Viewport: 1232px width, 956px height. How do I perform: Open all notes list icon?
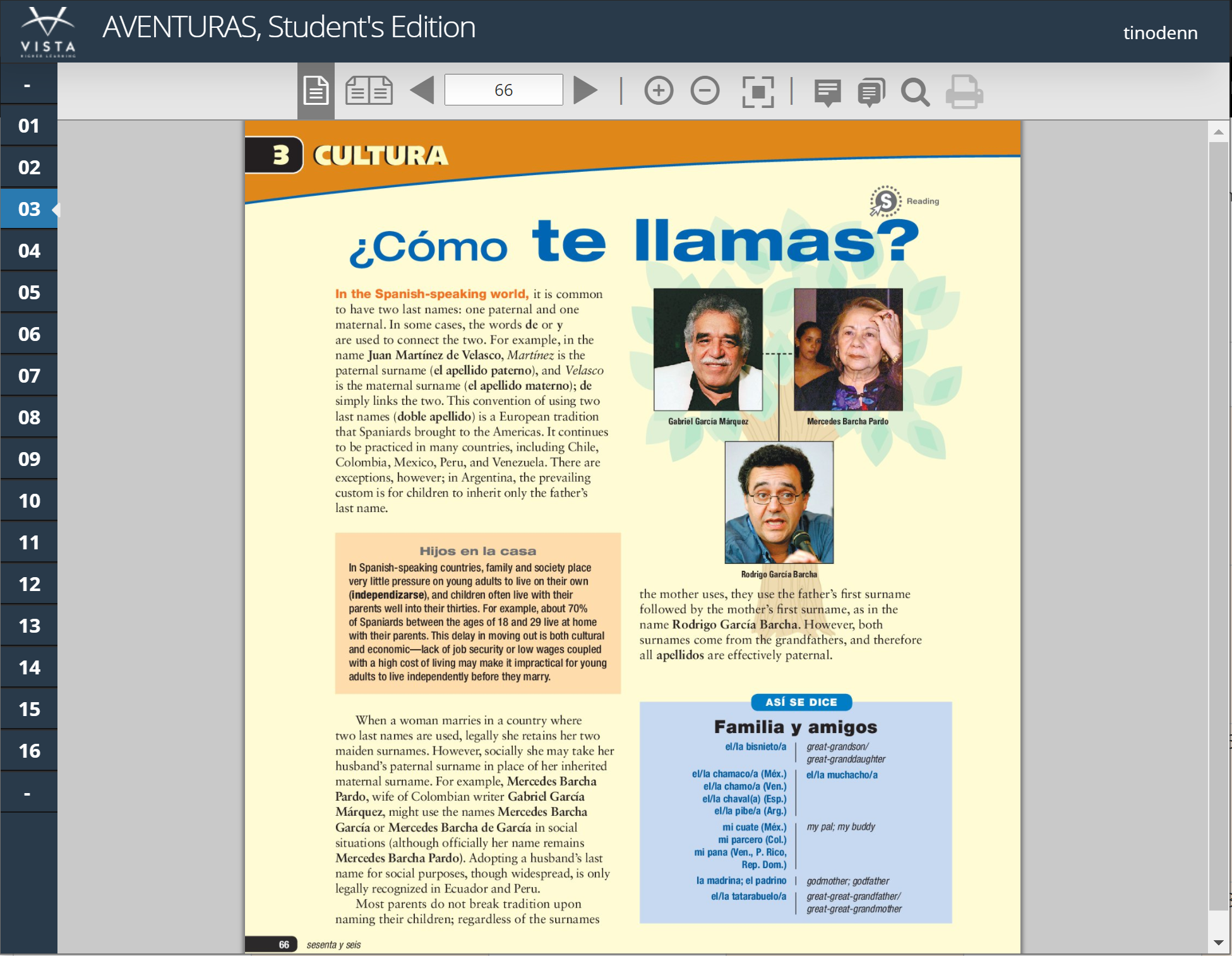tap(871, 92)
